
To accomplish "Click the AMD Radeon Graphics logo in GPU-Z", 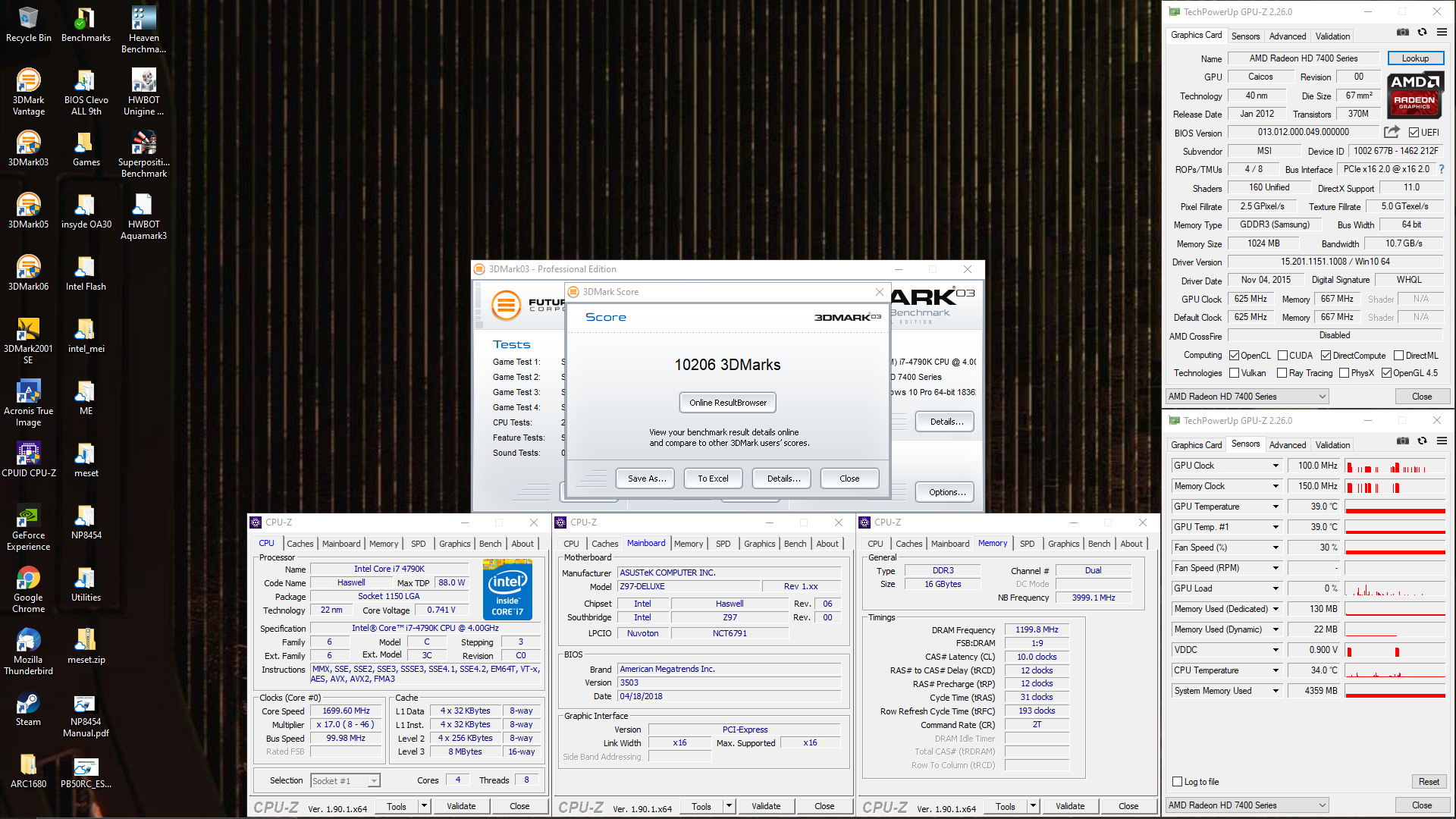I will 1414,95.
